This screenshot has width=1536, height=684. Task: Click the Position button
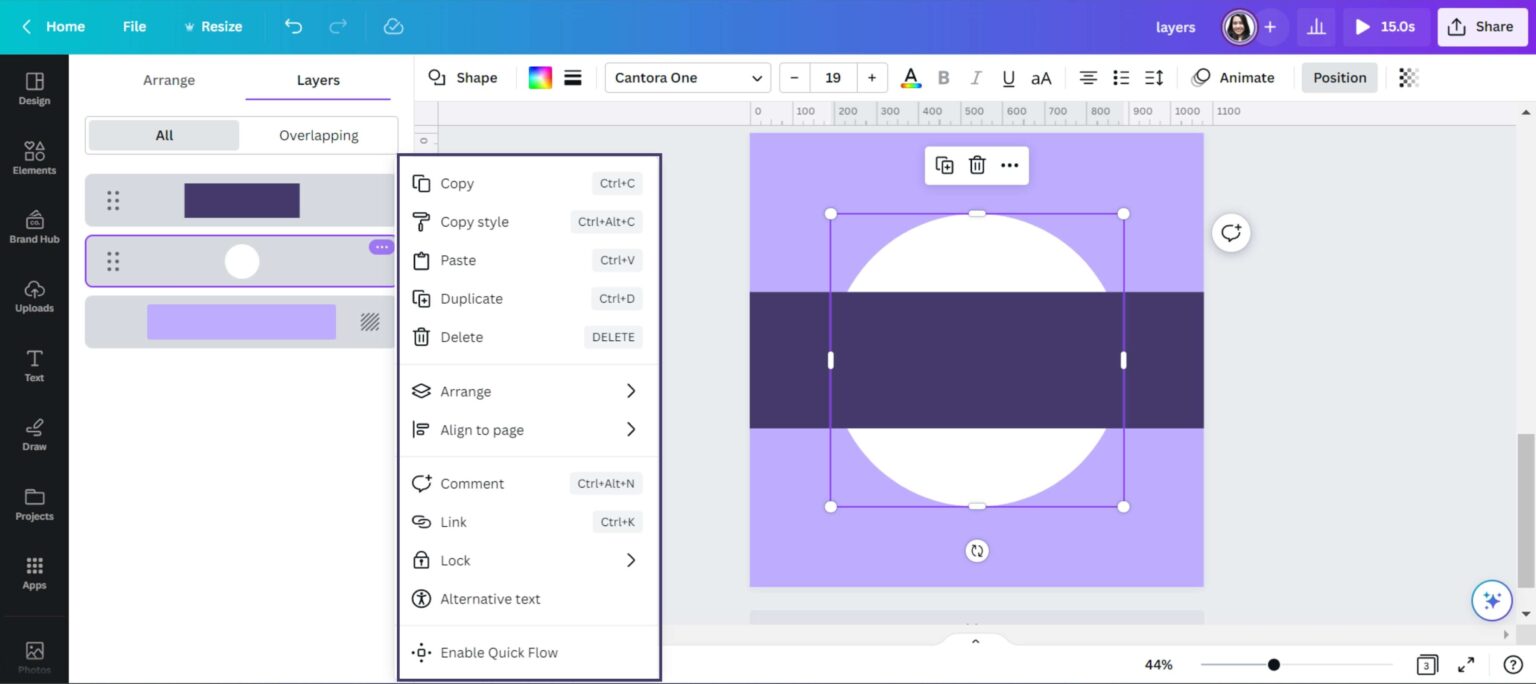point(1339,77)
